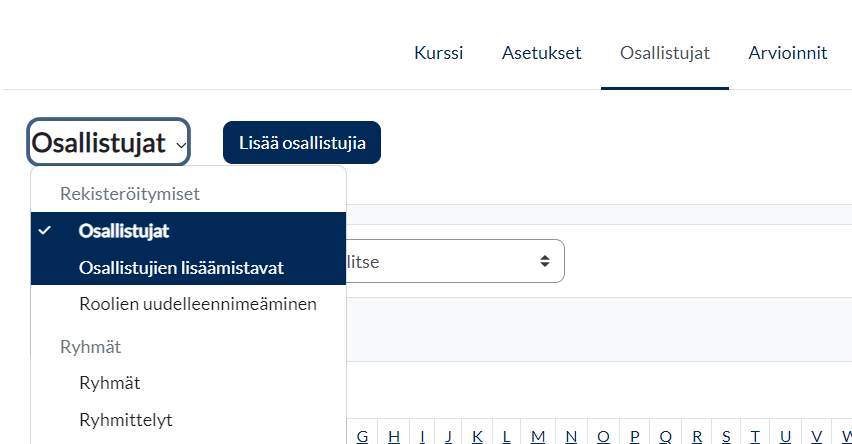Filter names by letter T

point(755,436)
